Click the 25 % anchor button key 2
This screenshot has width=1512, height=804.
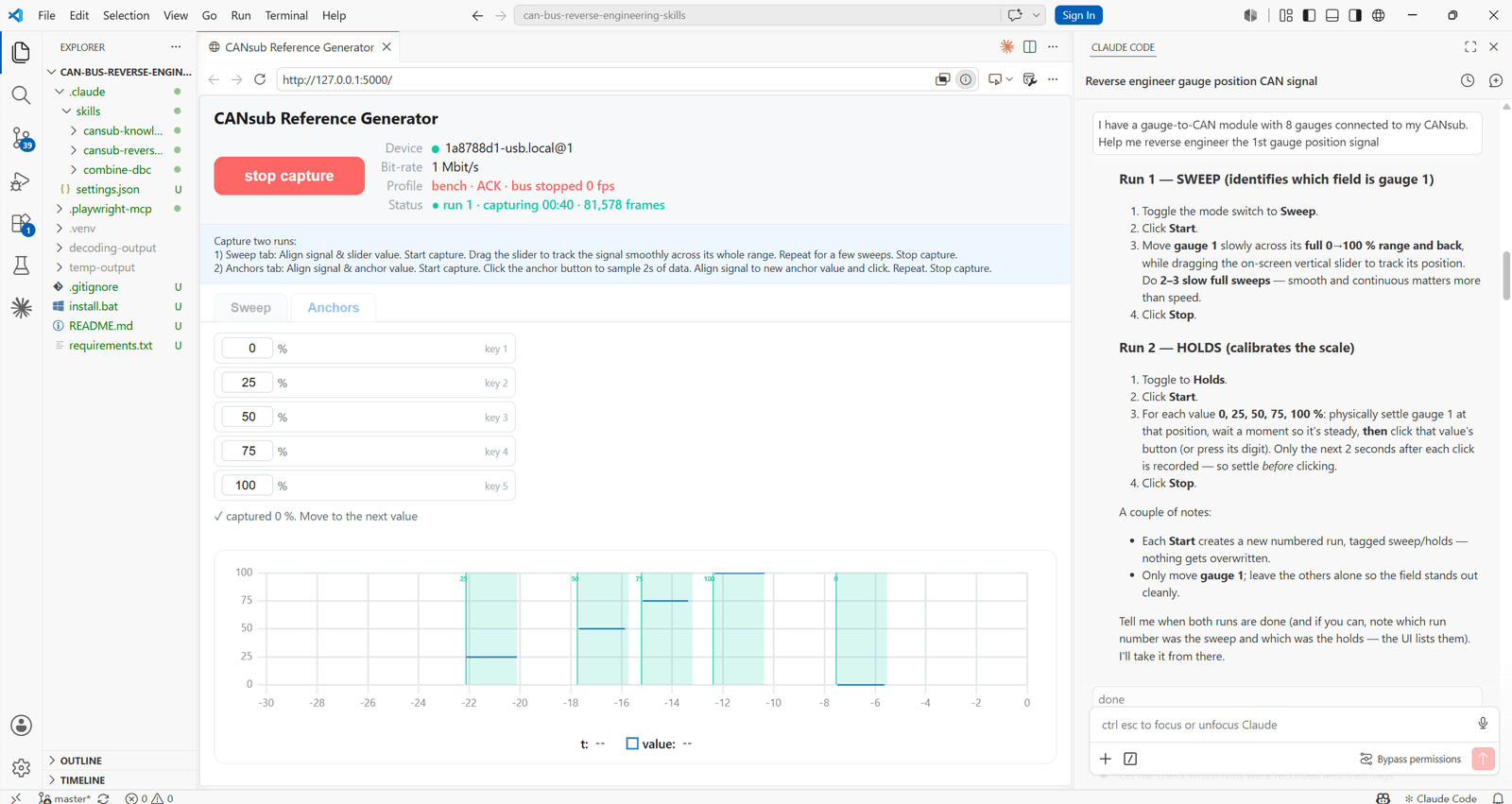click(x=365, y=383)
